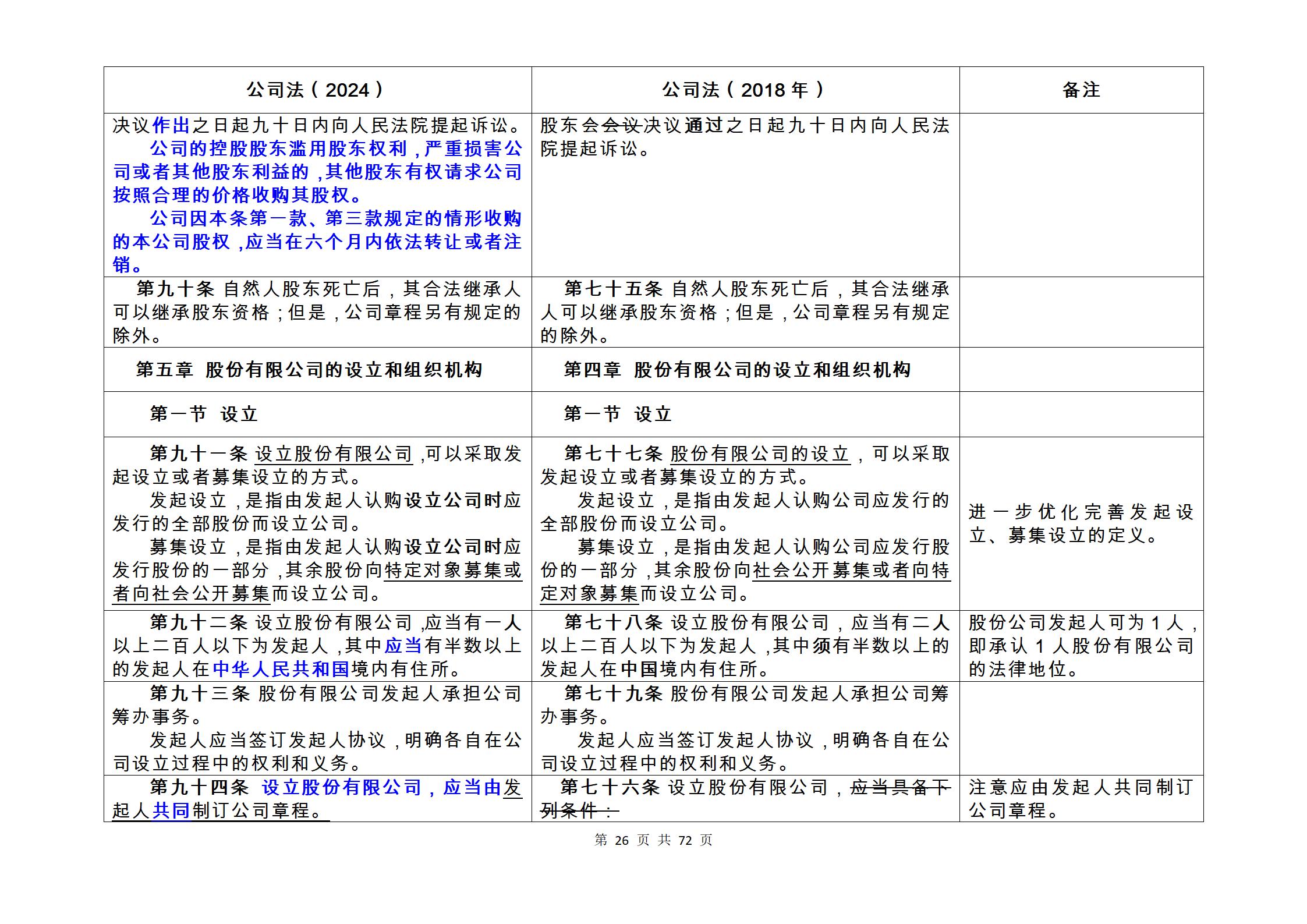Click the 第九十二条 article heading
The width and height of the screenshot is (1307, 924).
click(x=199, y=622)
